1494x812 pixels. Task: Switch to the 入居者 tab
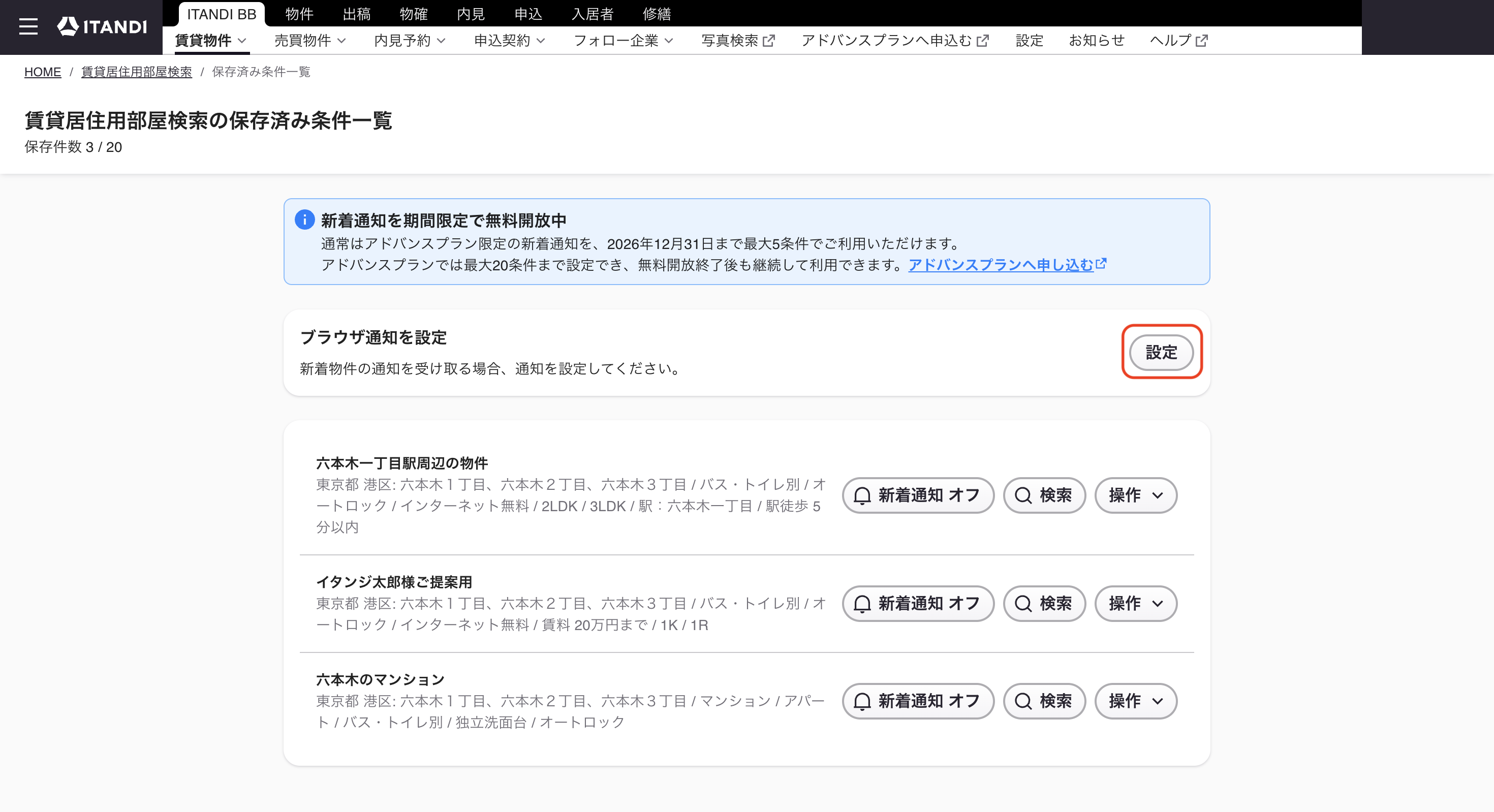coord(593,14)
